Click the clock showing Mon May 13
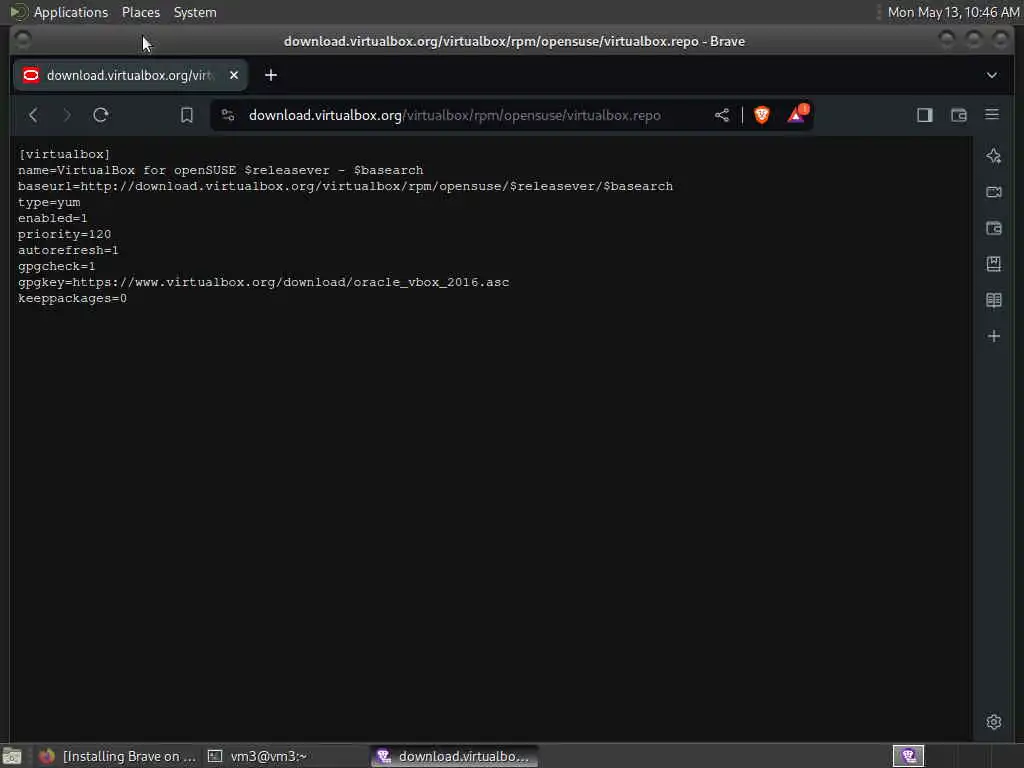The height and width of the screenshot is (768, 1024). click(x=953, y=12)
